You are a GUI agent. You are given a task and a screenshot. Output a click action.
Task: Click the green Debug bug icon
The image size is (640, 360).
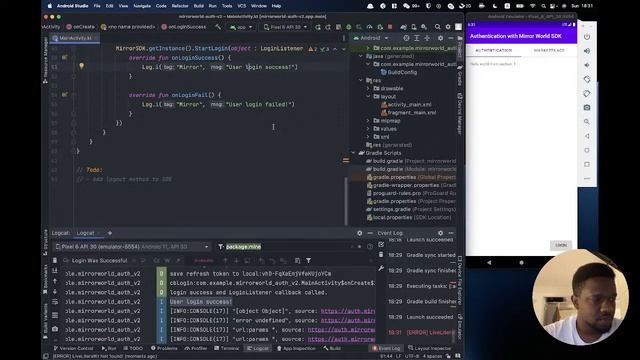(x=349, y=27)
